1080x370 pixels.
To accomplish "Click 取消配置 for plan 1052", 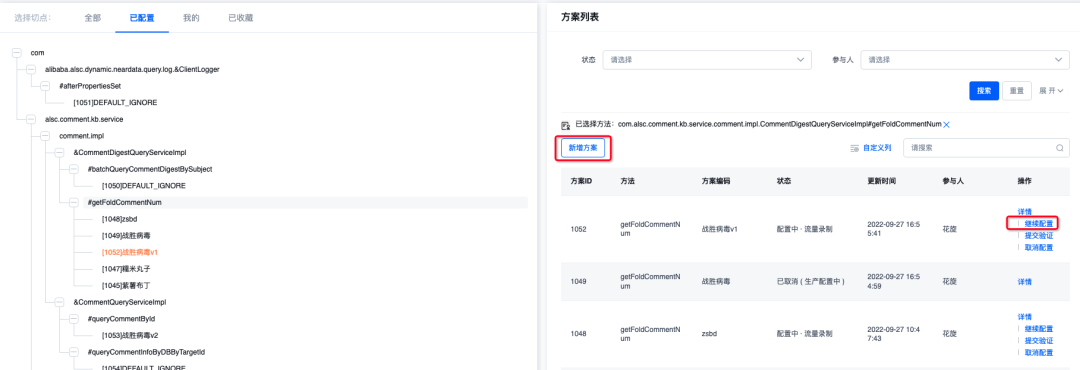I will (x=1038, y=247).
